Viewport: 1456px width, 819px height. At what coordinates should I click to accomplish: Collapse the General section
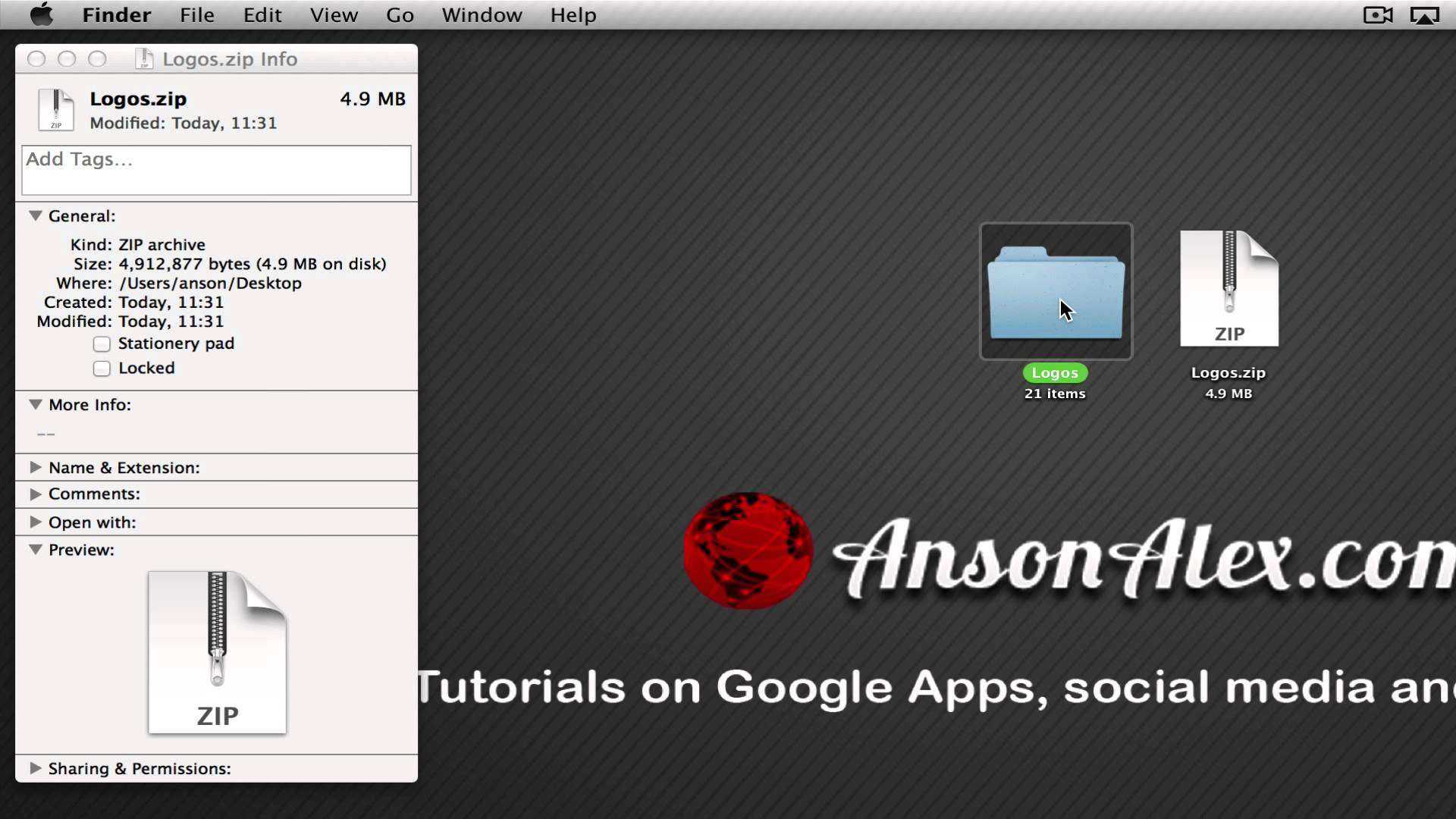pyautogui.click(x=36, y=216)
